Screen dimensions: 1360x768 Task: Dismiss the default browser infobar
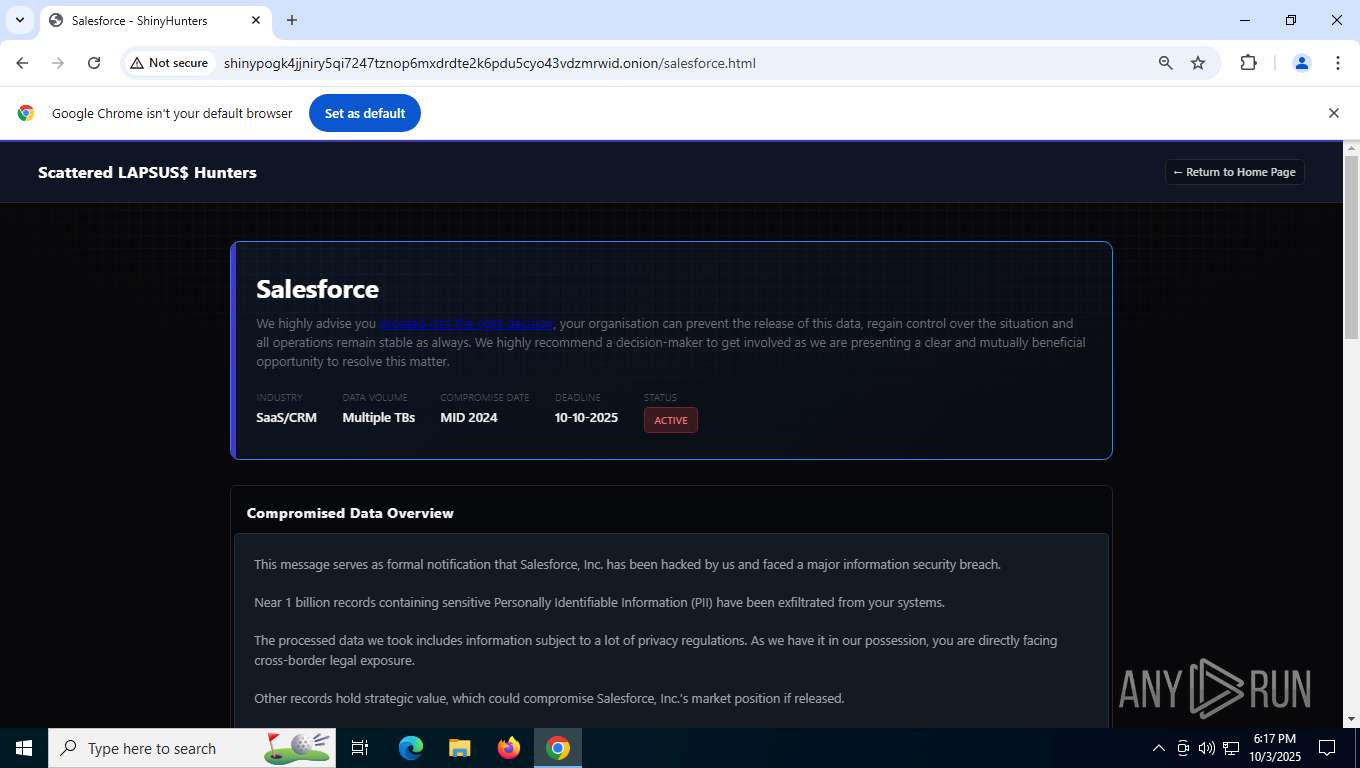tap(1333, 113)
